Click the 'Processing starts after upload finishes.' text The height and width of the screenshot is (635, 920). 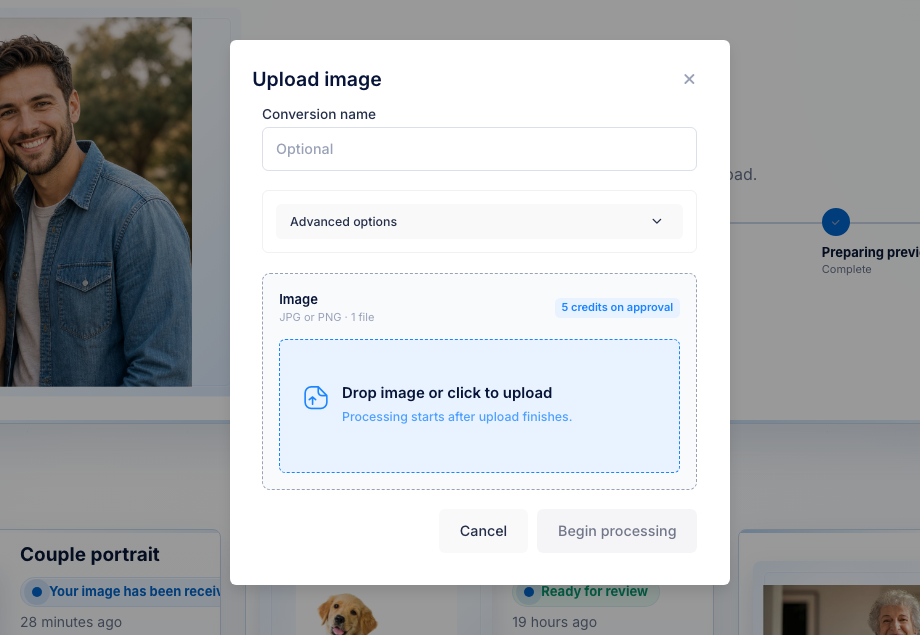pos(456,417)
